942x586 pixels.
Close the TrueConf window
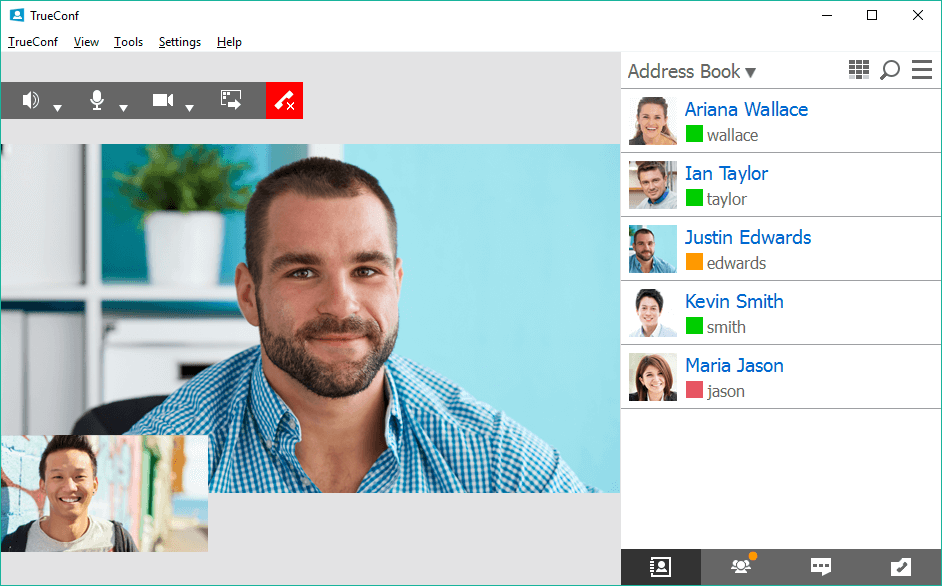[x=918, y=15]
